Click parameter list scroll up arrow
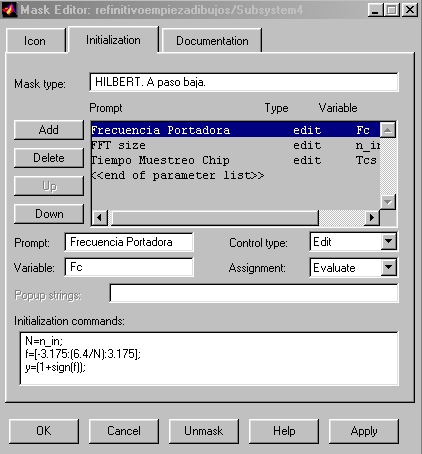The image size is (422, 454). [x=388, y=130]
